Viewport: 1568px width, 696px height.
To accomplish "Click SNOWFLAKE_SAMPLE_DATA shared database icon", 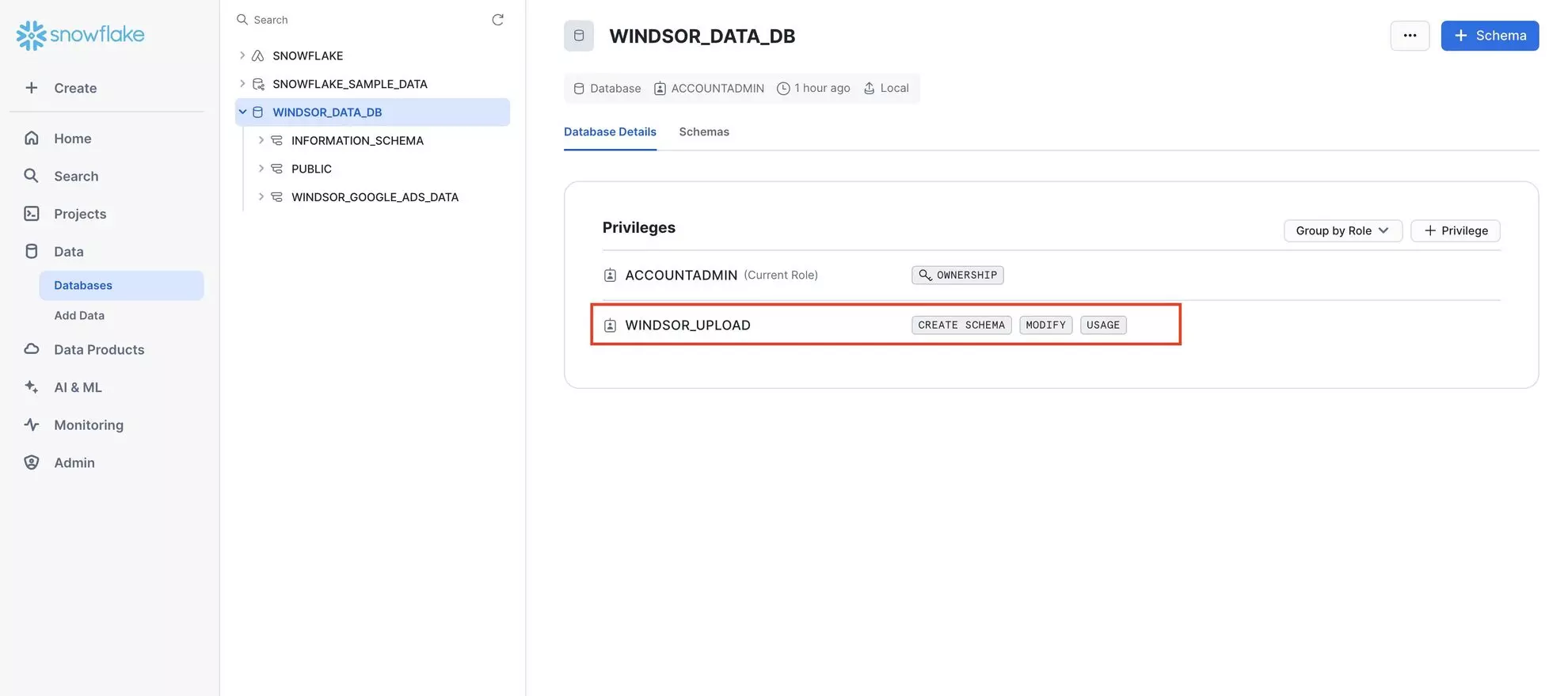I will 258,84.
